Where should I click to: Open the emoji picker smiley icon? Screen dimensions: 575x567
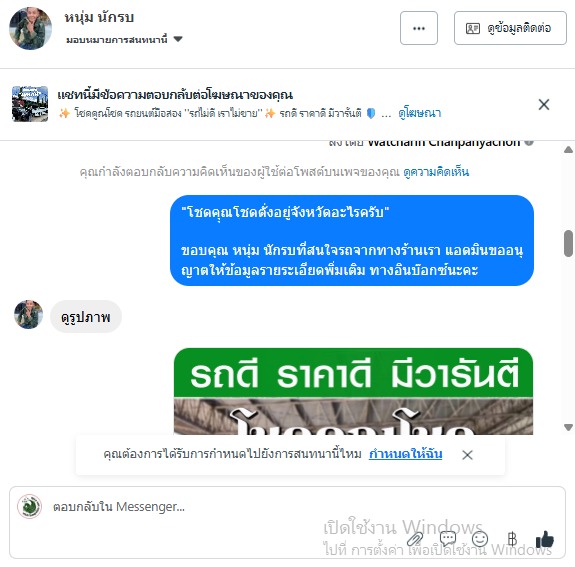click(480, 539)
